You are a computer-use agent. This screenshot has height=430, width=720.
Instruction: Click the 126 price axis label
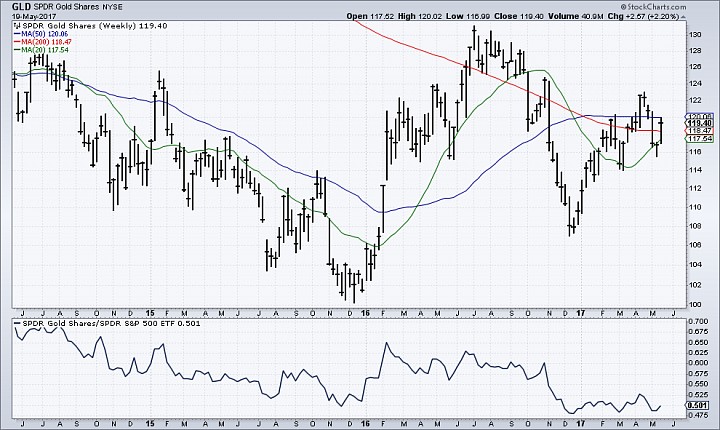[694, 67]
